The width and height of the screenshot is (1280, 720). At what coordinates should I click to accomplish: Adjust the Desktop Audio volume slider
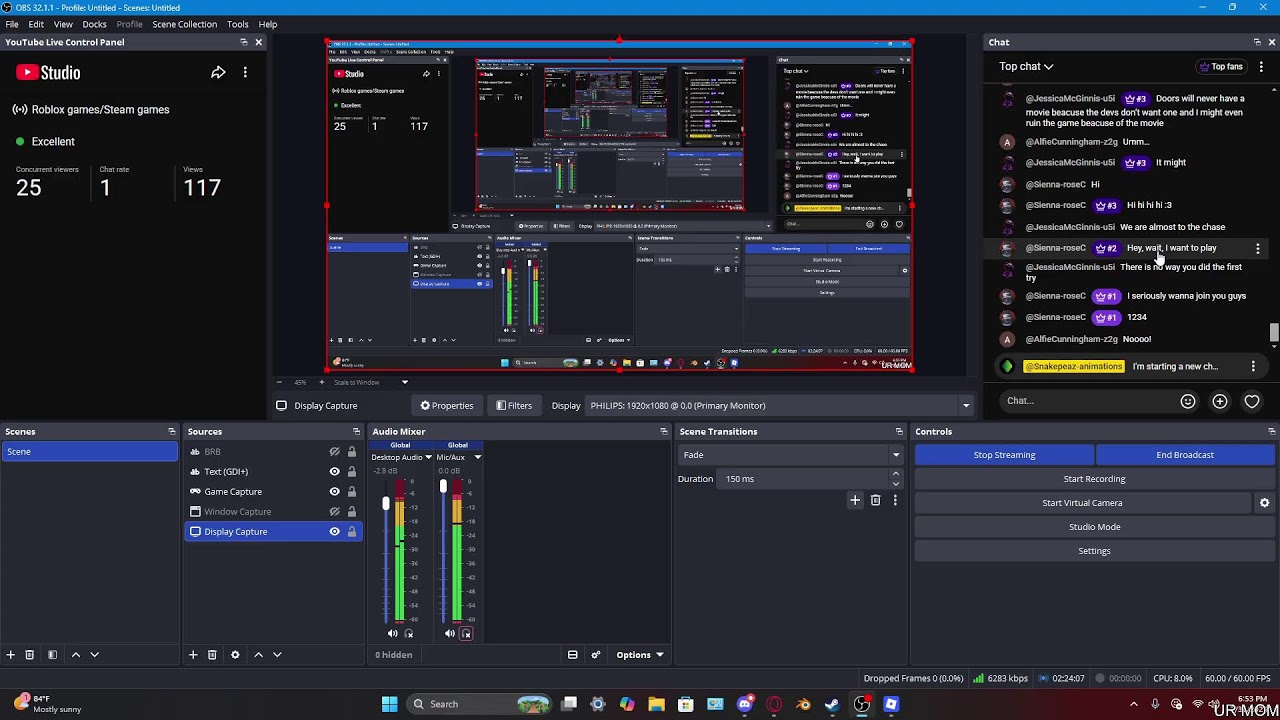pos(386,504)
